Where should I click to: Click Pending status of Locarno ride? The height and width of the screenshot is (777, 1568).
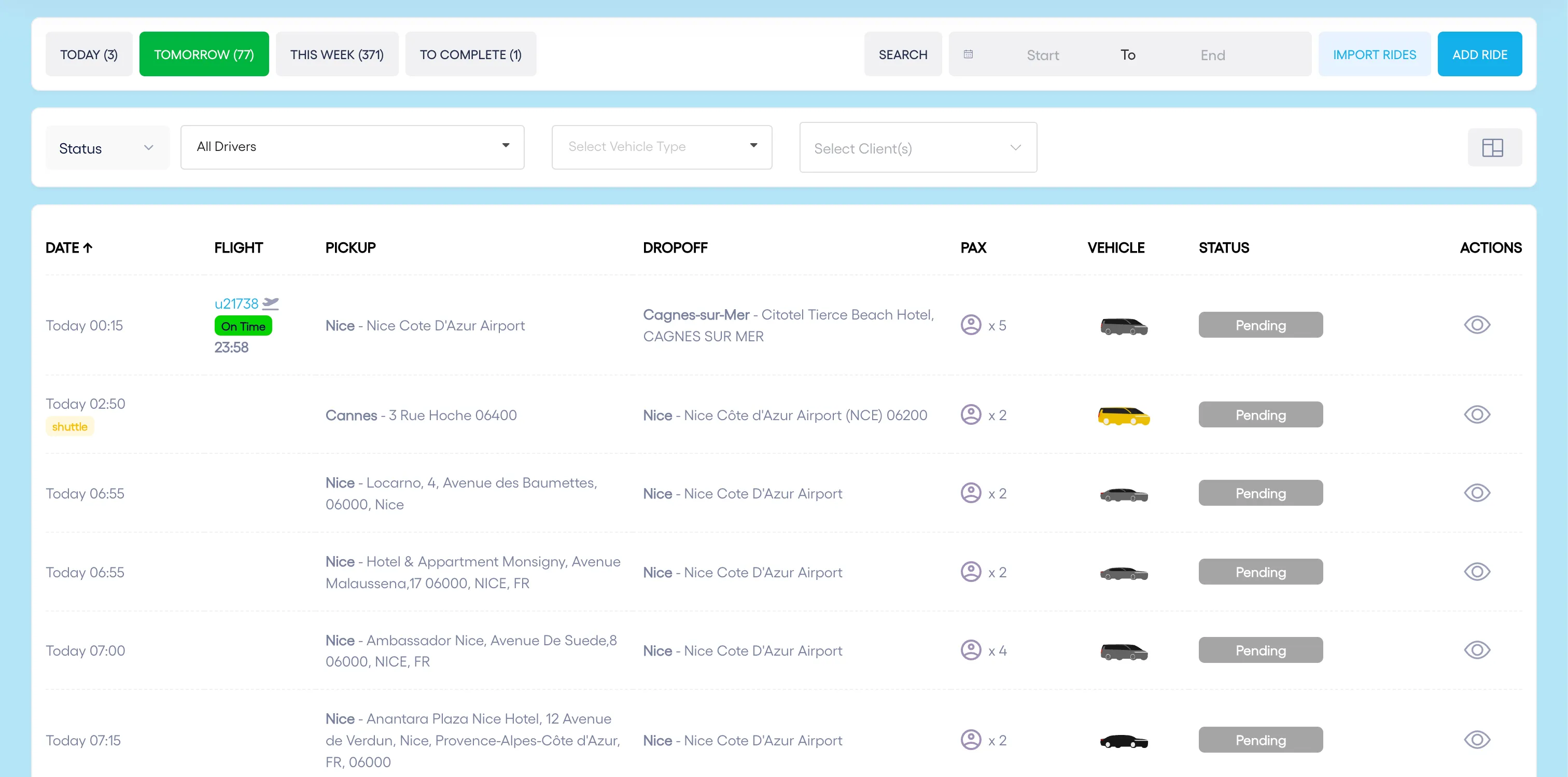1261,493
